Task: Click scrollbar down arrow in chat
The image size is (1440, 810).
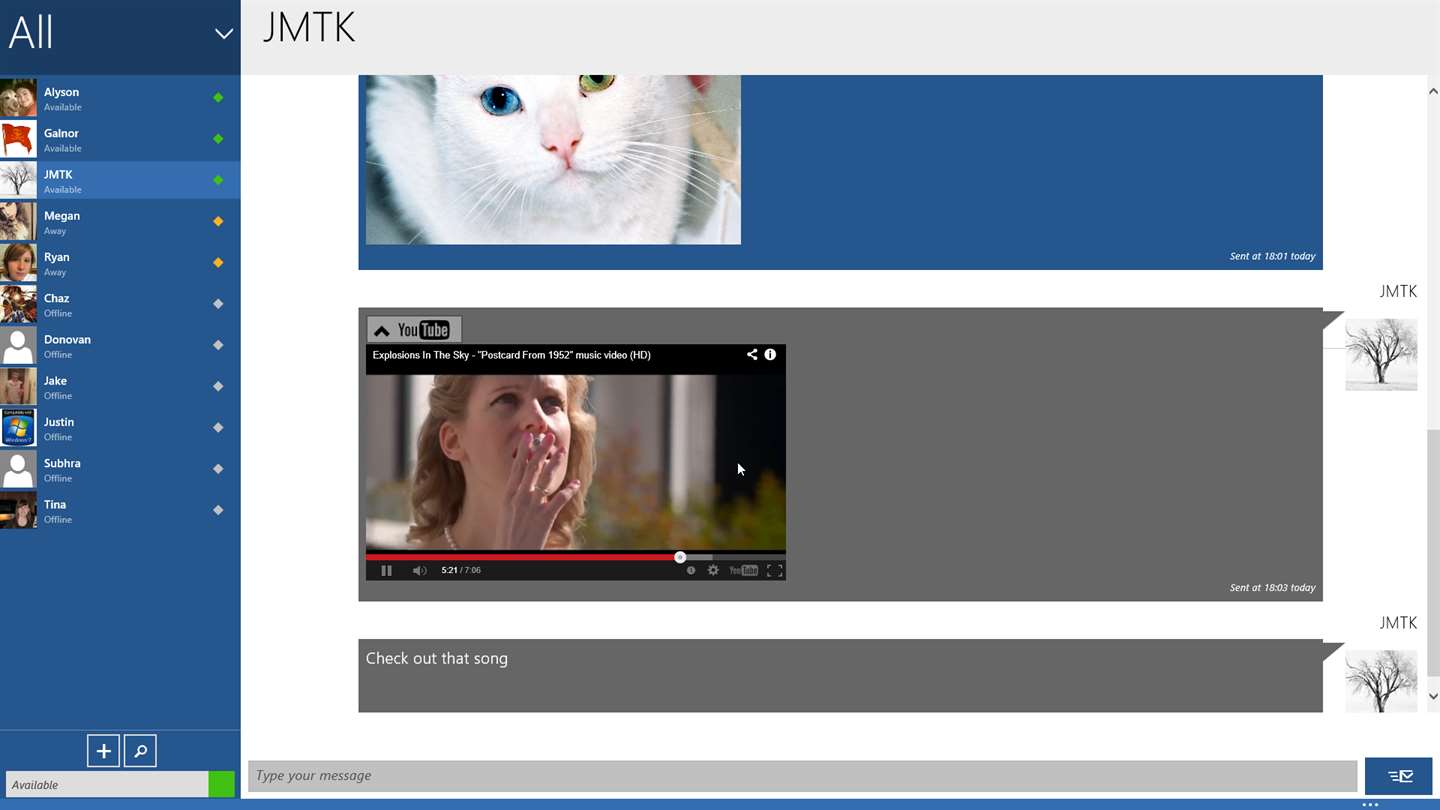Action: tap(1433, 696)
